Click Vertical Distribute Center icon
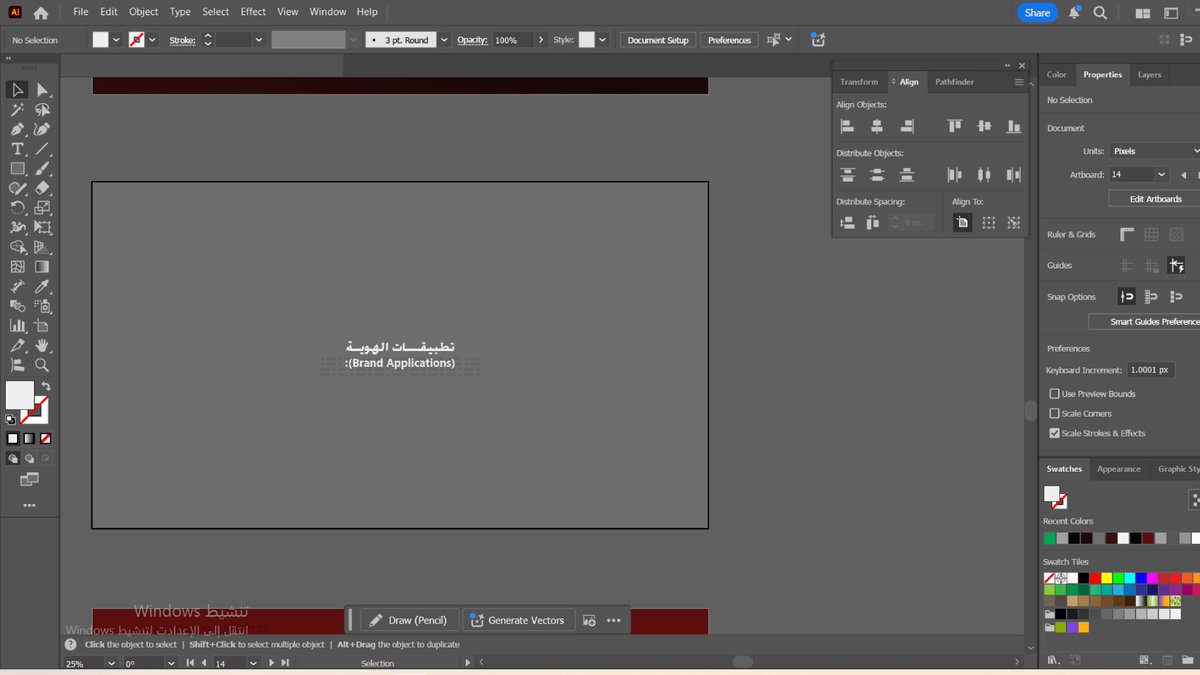Image resolution: width=1200 pixels, height=675 pixels. (x=877, y=175)
